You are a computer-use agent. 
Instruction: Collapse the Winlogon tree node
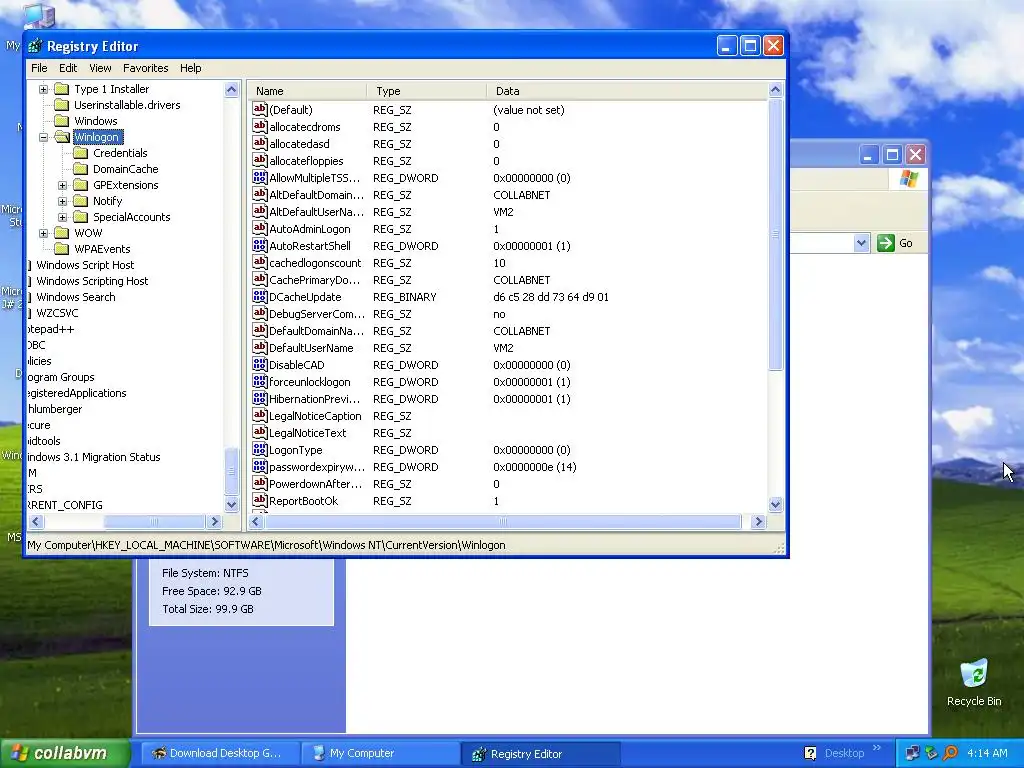(43, 137)
